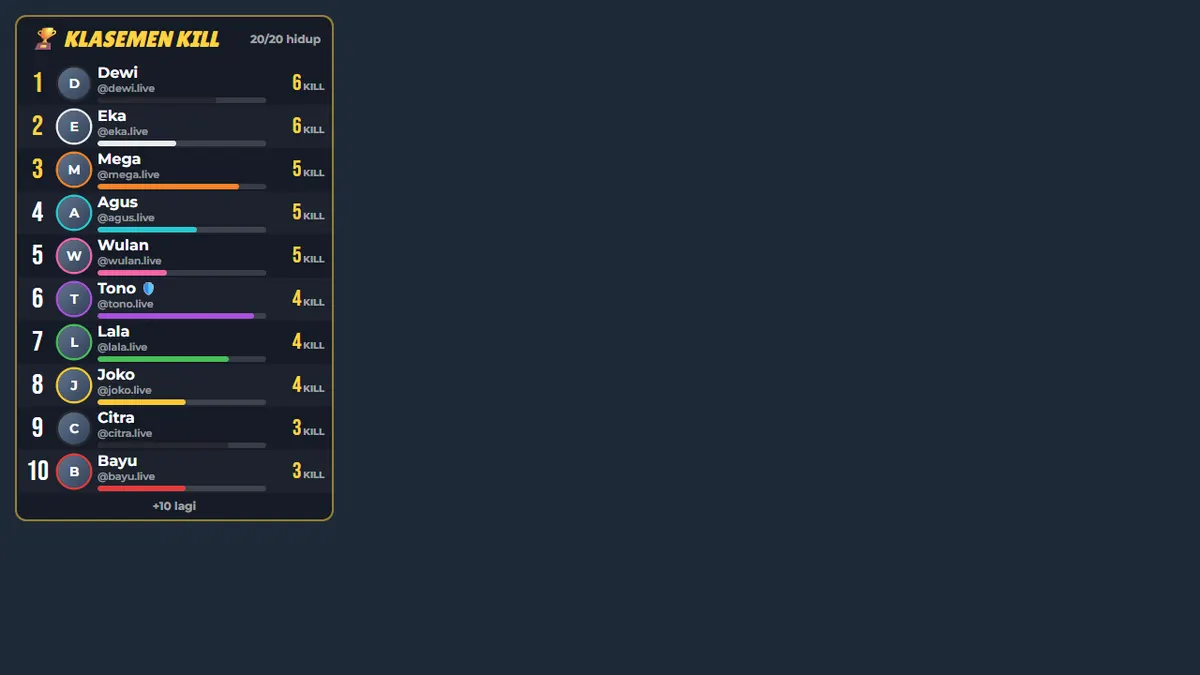This screenshot has width=1200, height=675.
Task: Click Agus's "5 KILL" score
Action: tap(308, 212)
